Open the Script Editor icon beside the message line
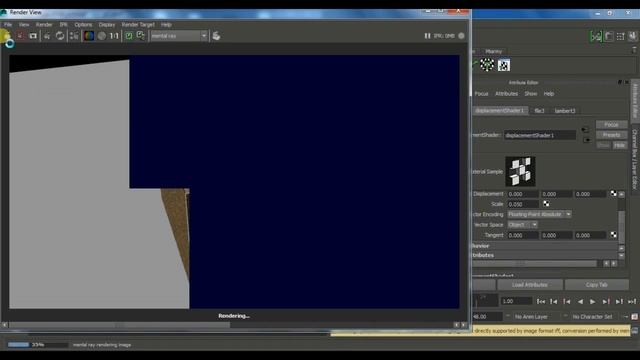The height and width of the screenshot is (360, 640). 634,331
